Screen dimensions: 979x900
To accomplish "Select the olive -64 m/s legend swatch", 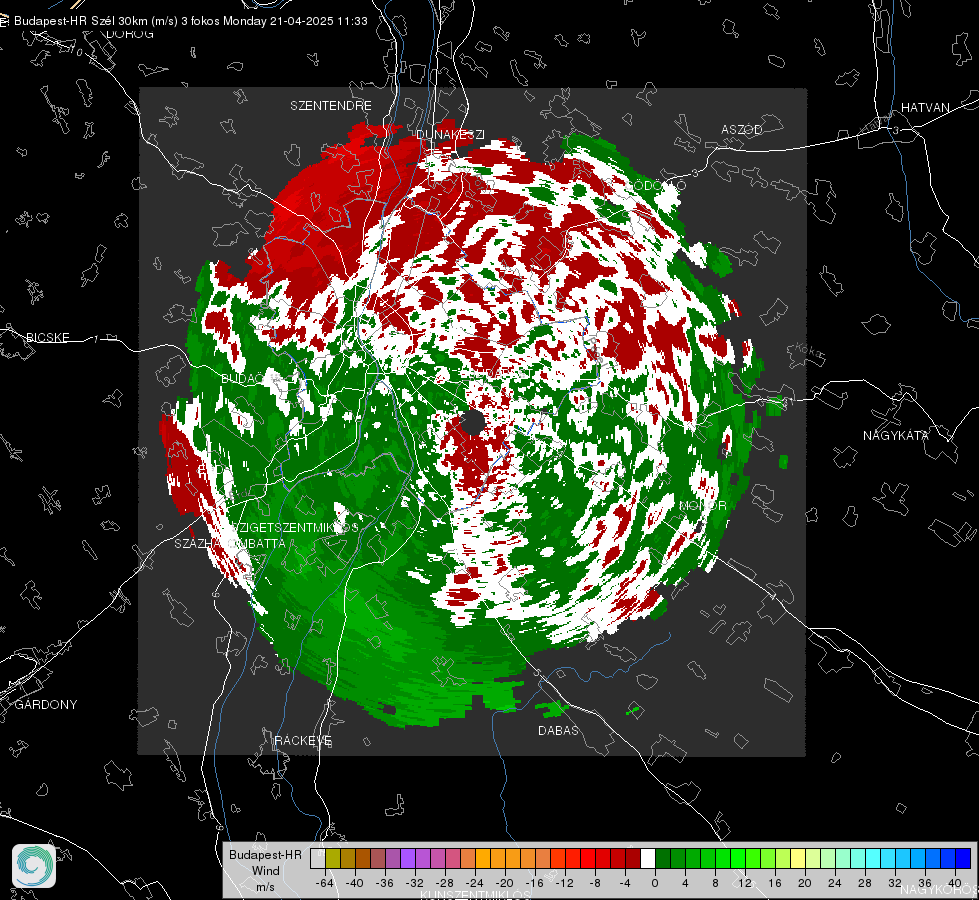I will [332, 858].
